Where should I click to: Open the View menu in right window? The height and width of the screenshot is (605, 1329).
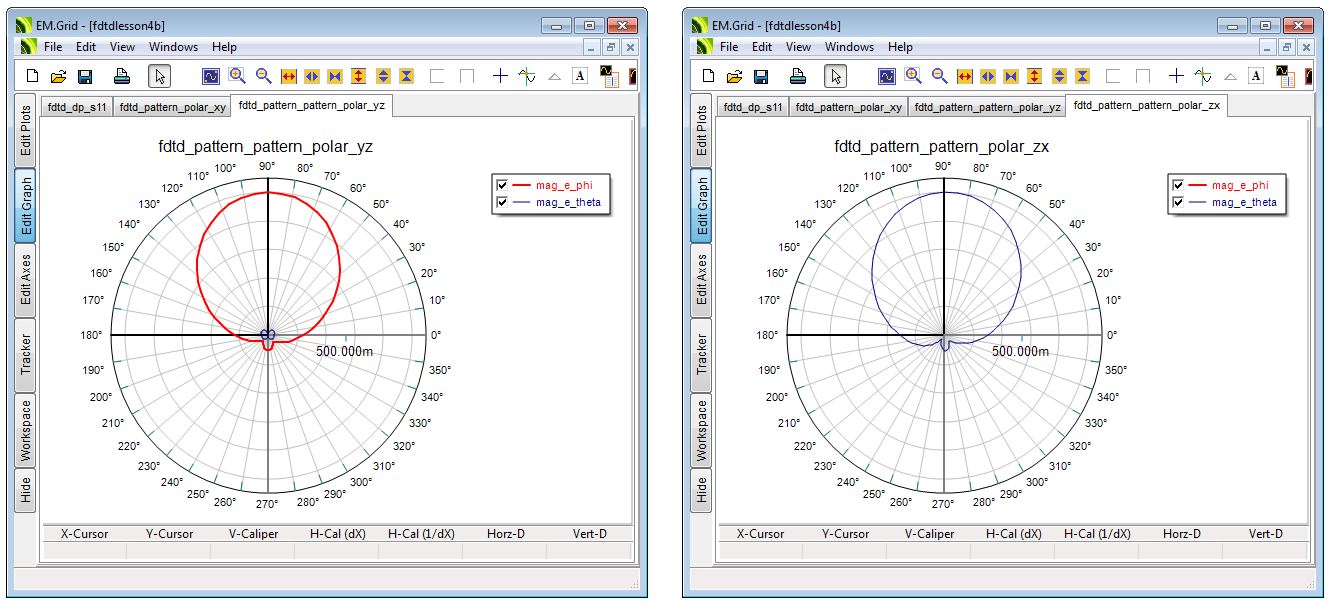click(798, 47)
